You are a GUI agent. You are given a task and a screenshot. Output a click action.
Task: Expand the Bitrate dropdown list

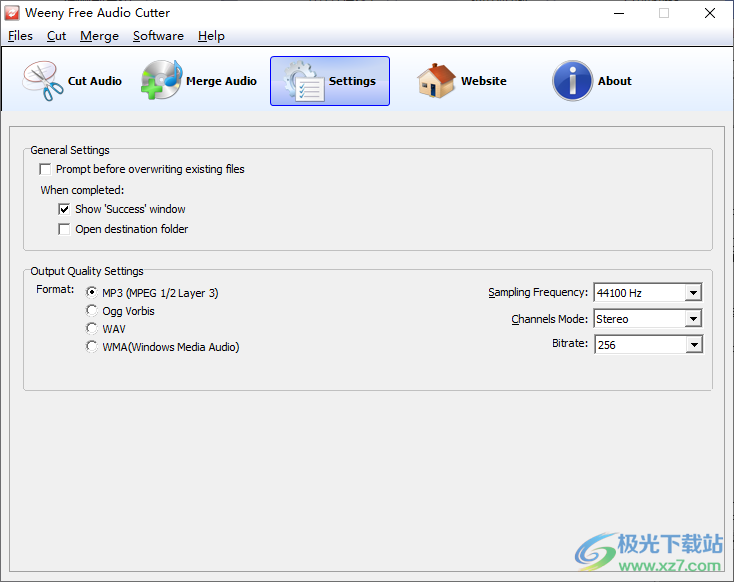point(693,345)
